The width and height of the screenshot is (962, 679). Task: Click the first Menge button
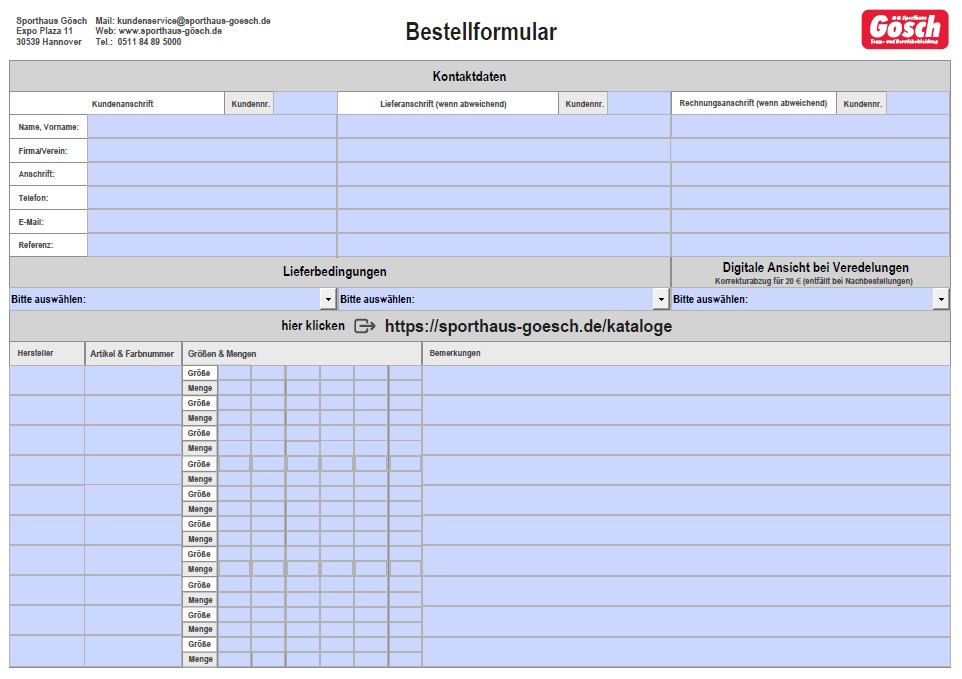click(199, 387)
